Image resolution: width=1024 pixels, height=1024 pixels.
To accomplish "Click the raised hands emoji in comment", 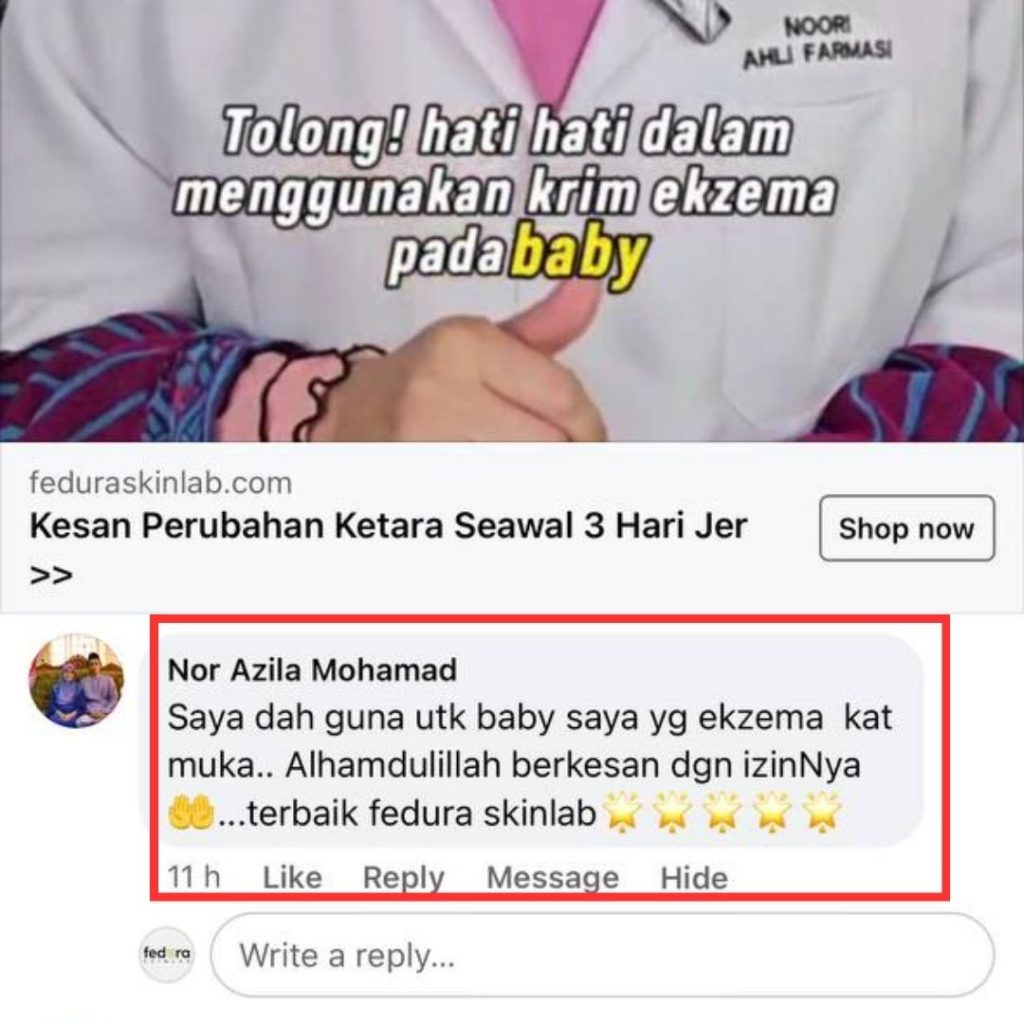I will pyautogui.click(x=191, y=813).
